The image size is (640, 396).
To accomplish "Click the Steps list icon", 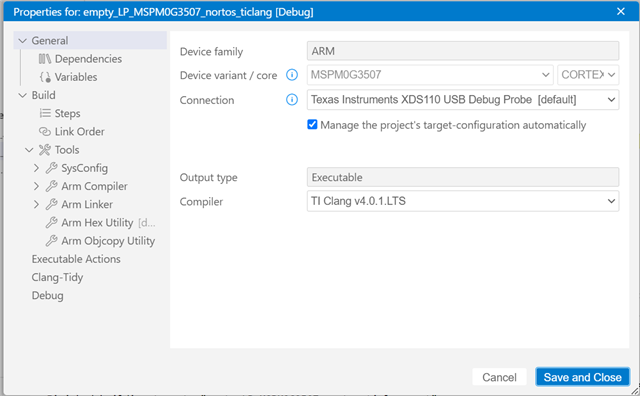I will tap(45, 113).
